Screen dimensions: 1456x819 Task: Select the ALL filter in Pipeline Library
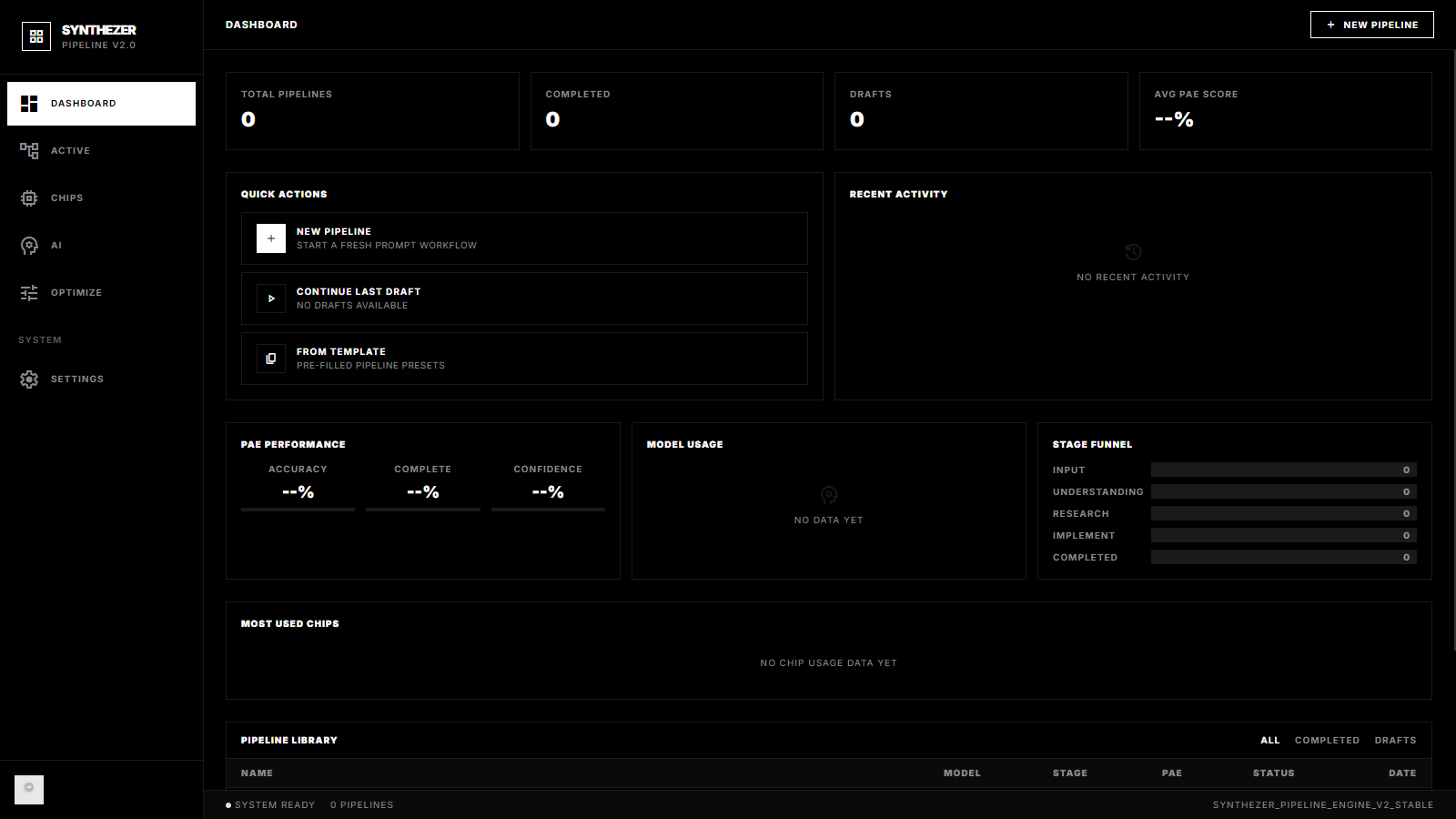click(1270, 740)
